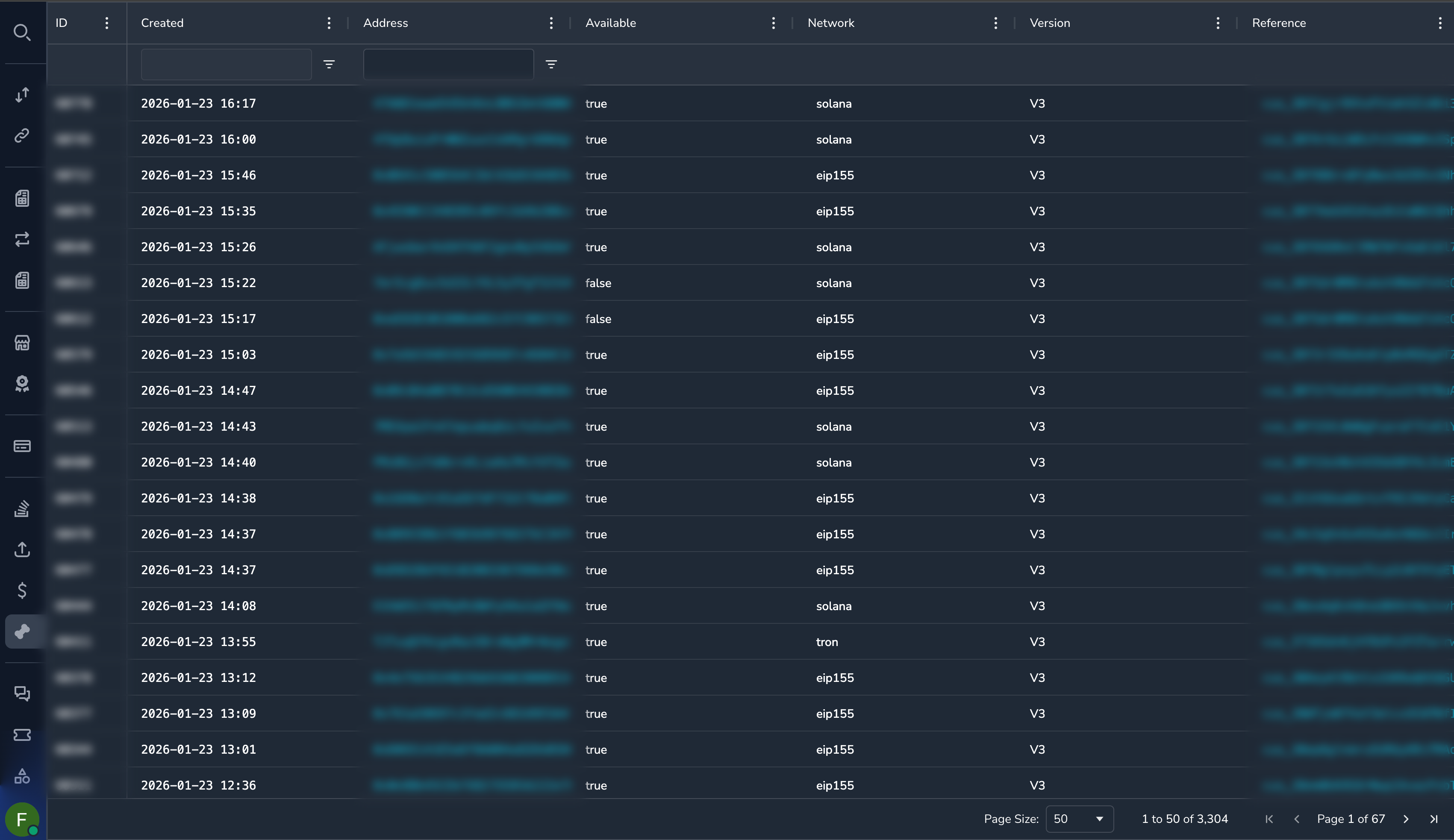Screen dimensions: 1454x840
Task: Sort by the Reference column header
Action: pyautogui.click(x=1279, y=23)
